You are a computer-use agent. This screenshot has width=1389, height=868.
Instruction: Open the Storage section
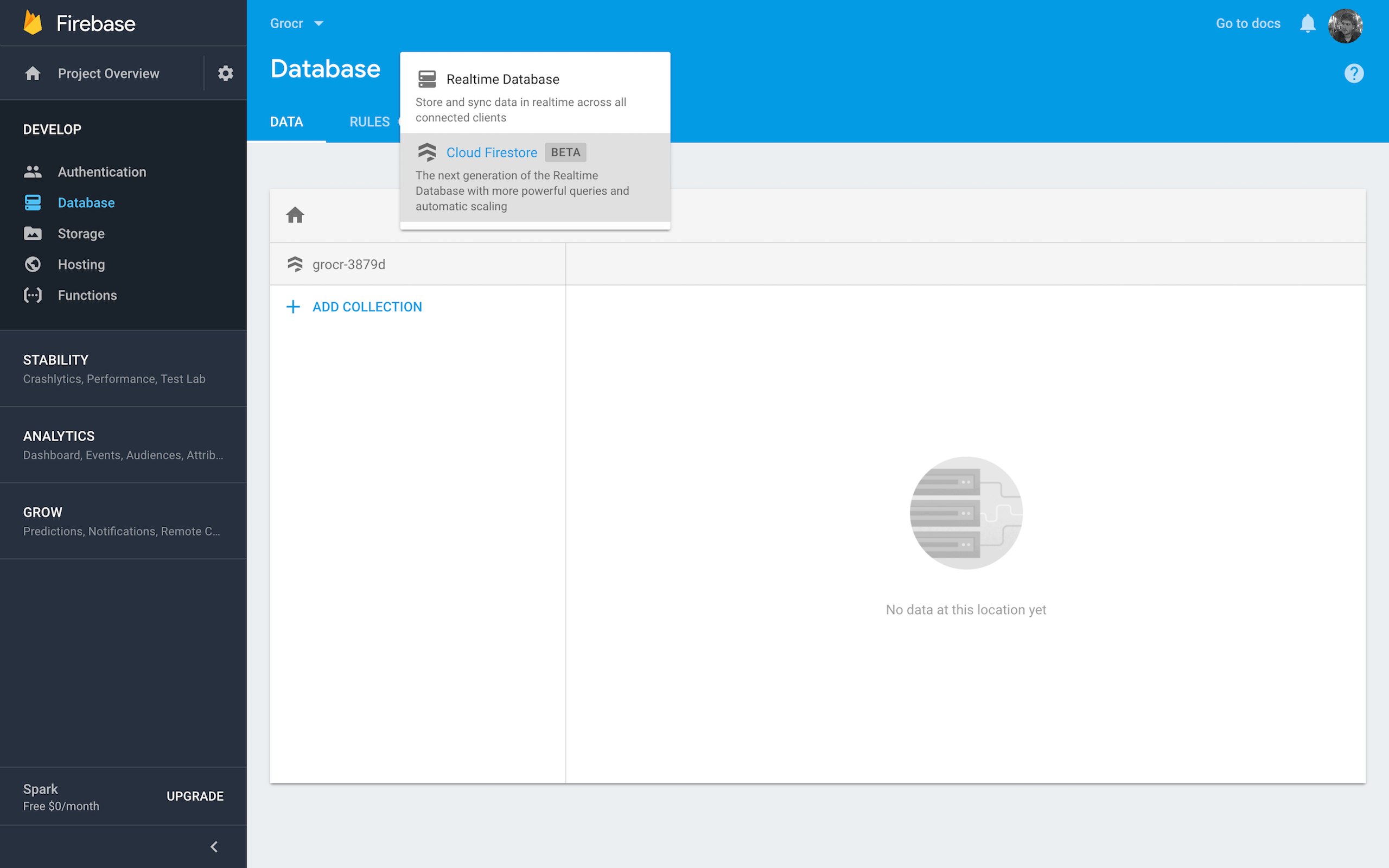[80, 233]
